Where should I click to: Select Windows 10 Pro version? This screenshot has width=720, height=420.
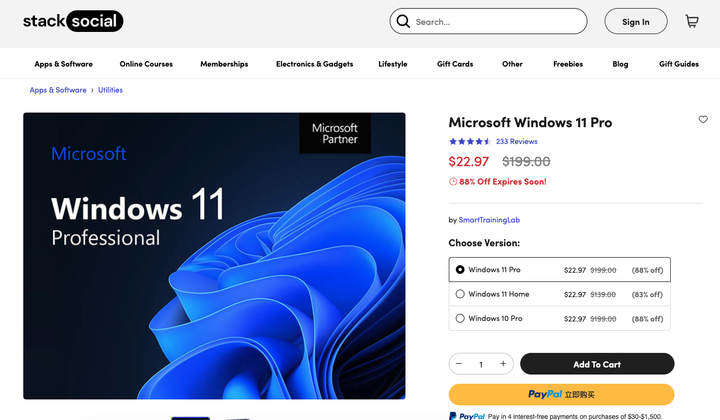coord(559,318)
